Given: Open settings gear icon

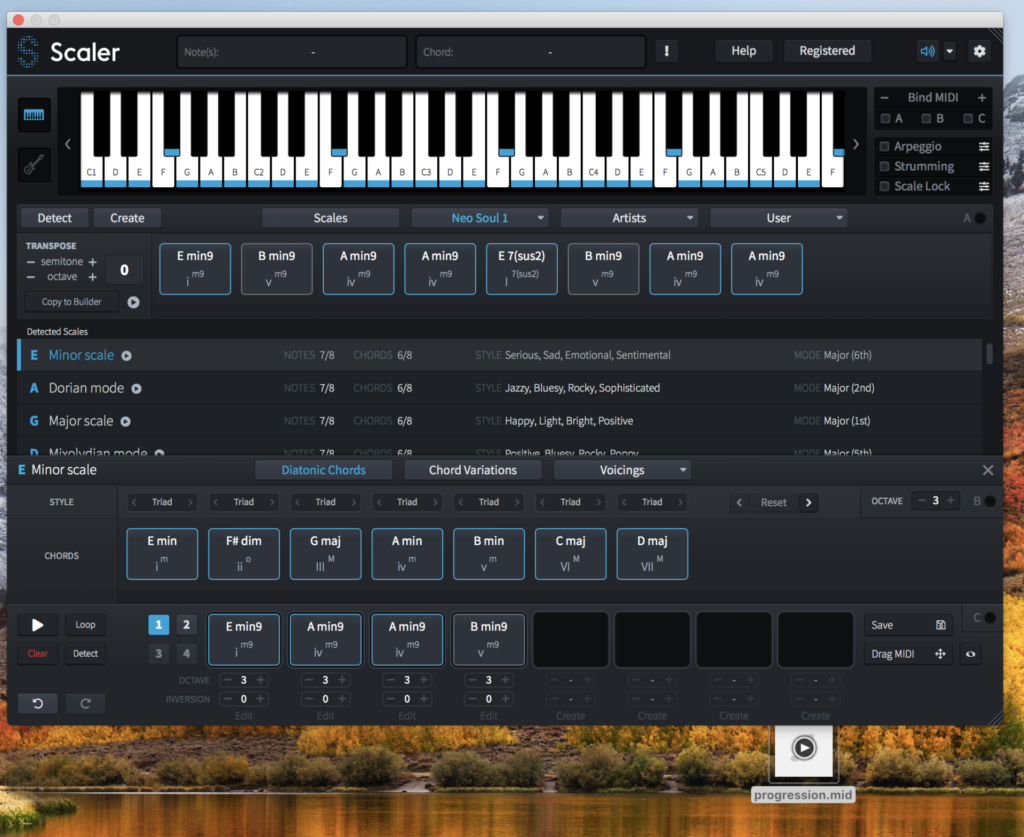Looking at the screenshot, I should click(x=979, y=51).
